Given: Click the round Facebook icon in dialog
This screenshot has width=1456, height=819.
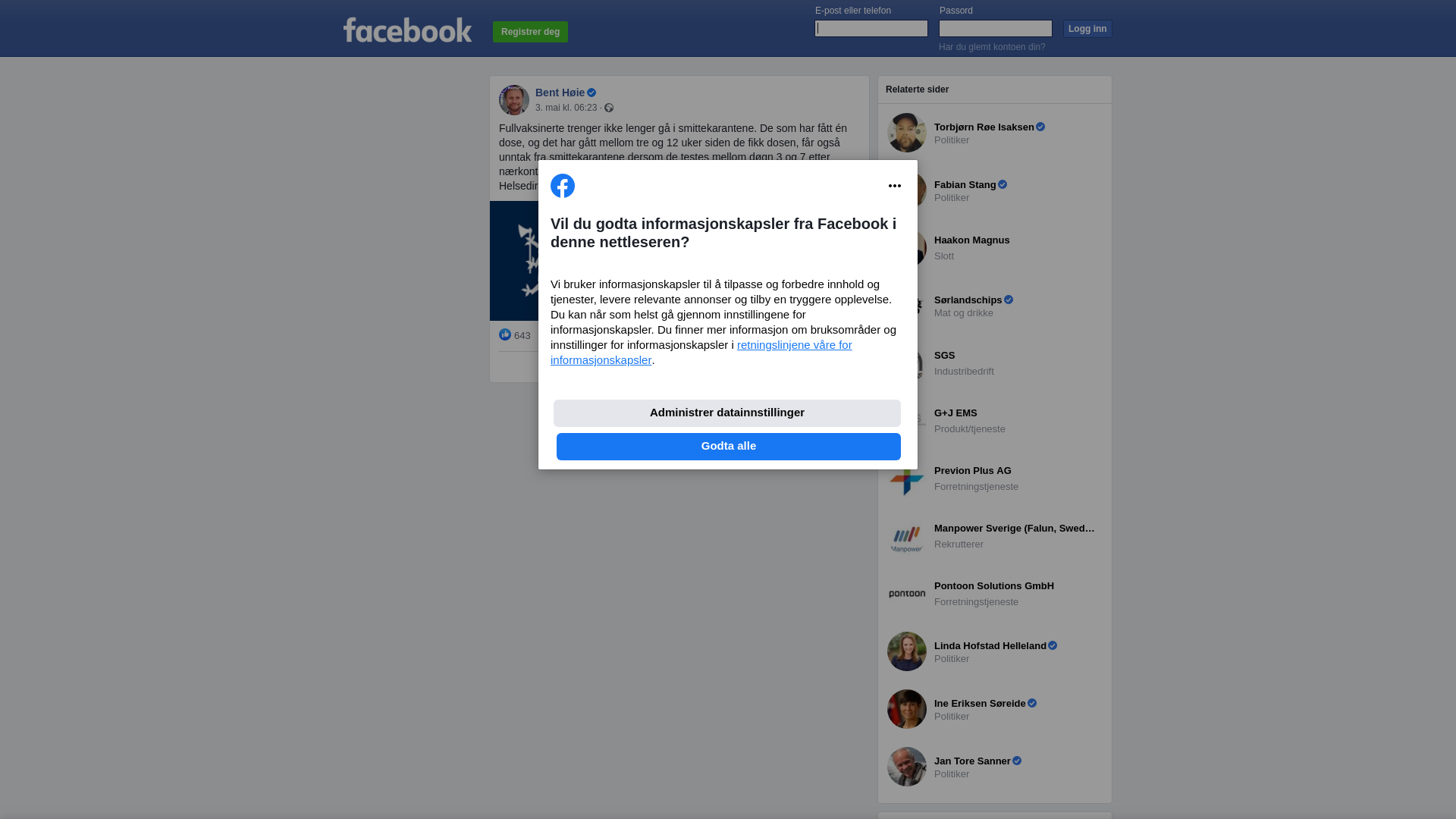Looking at the screenshot, I should click(563, 186).
